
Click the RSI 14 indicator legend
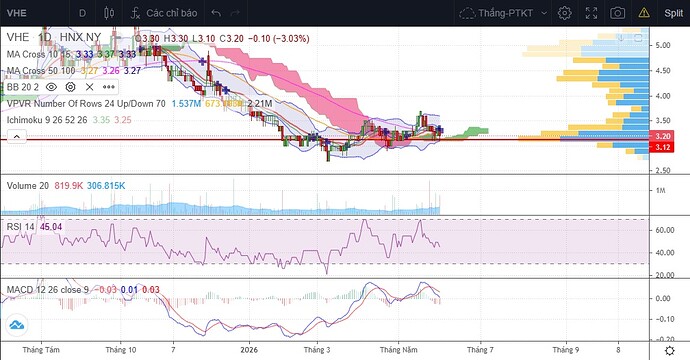(21, 227)
